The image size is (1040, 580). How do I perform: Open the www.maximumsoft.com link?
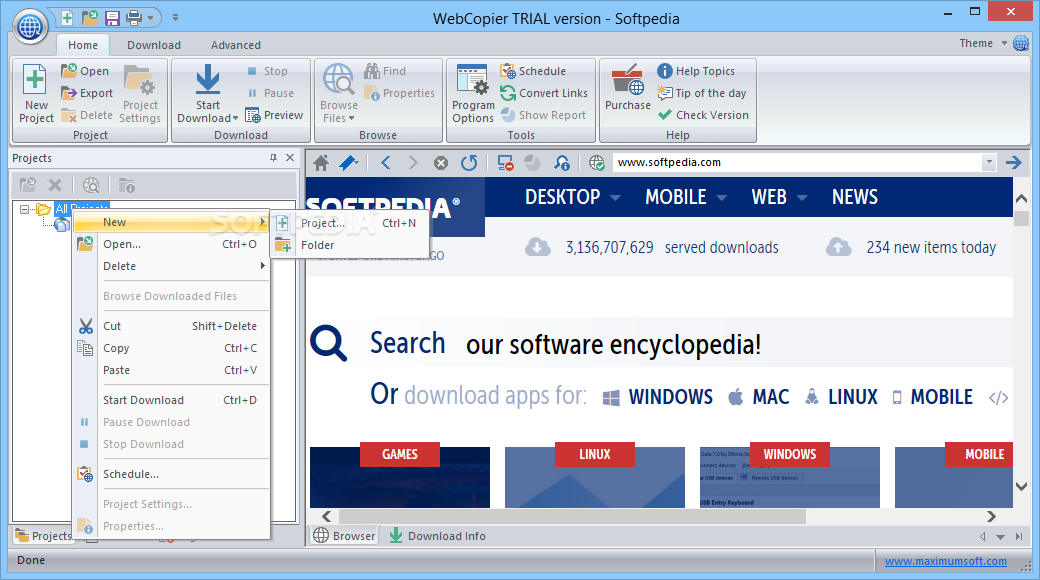945,561
